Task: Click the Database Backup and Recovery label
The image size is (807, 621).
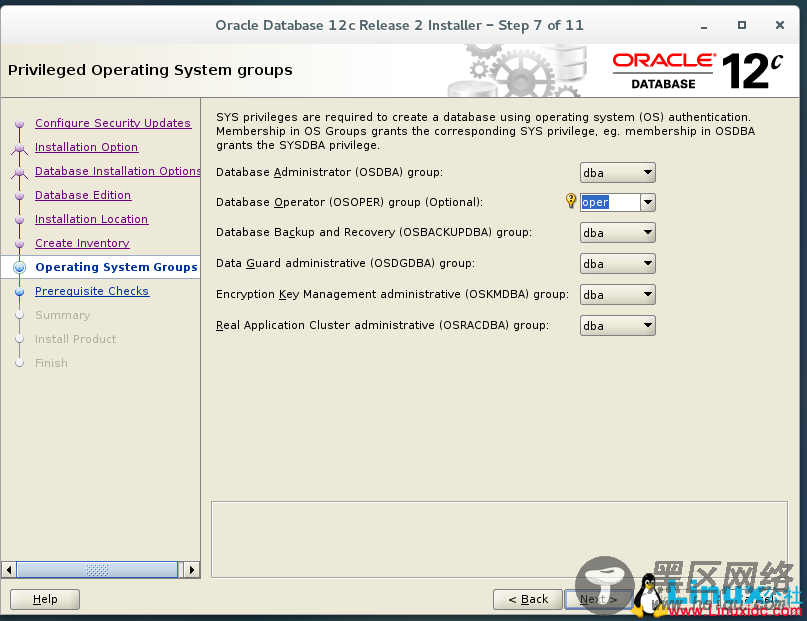Action: pos(374,233)
